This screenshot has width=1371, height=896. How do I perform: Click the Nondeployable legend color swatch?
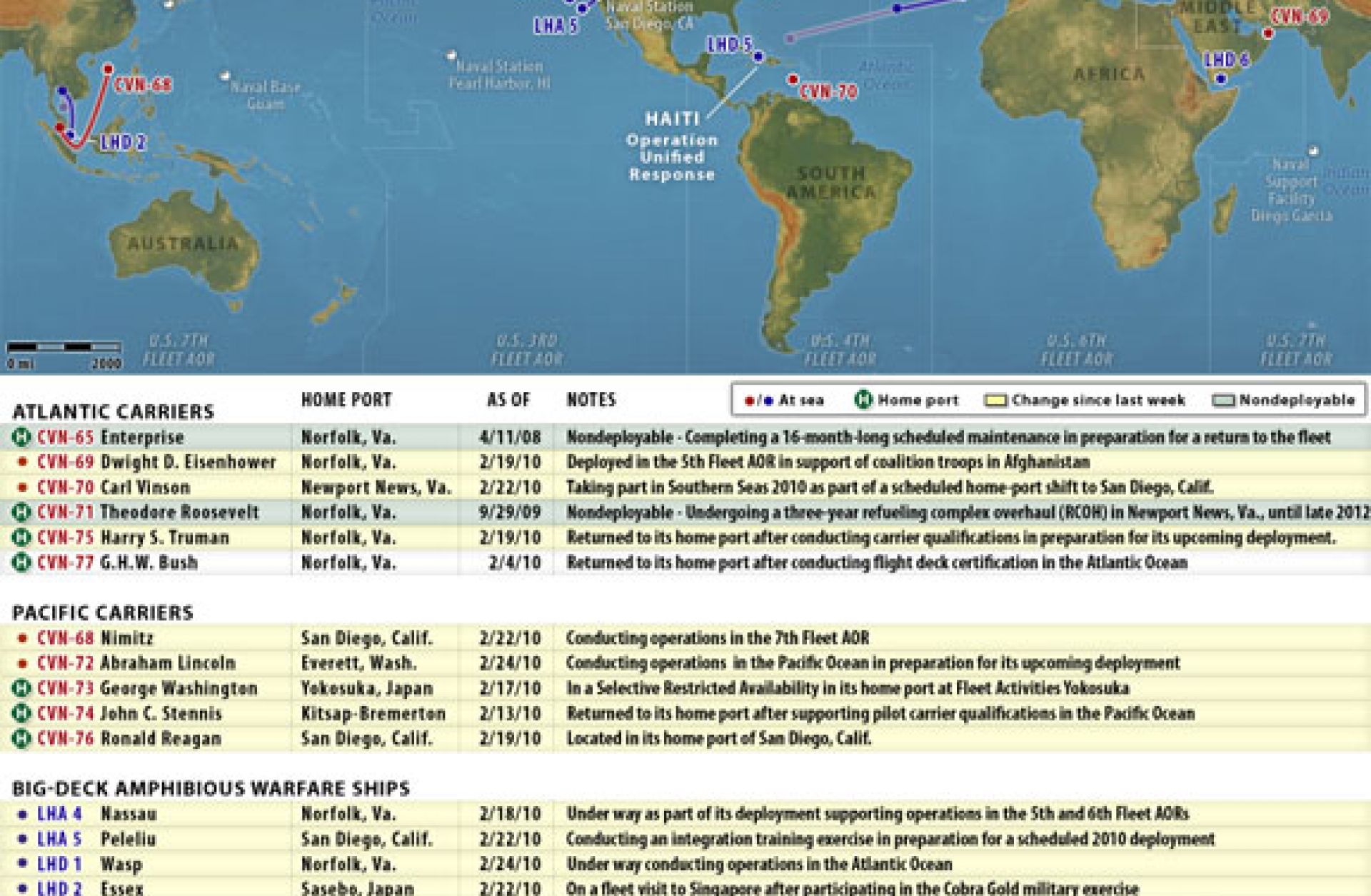(1223, 401)
